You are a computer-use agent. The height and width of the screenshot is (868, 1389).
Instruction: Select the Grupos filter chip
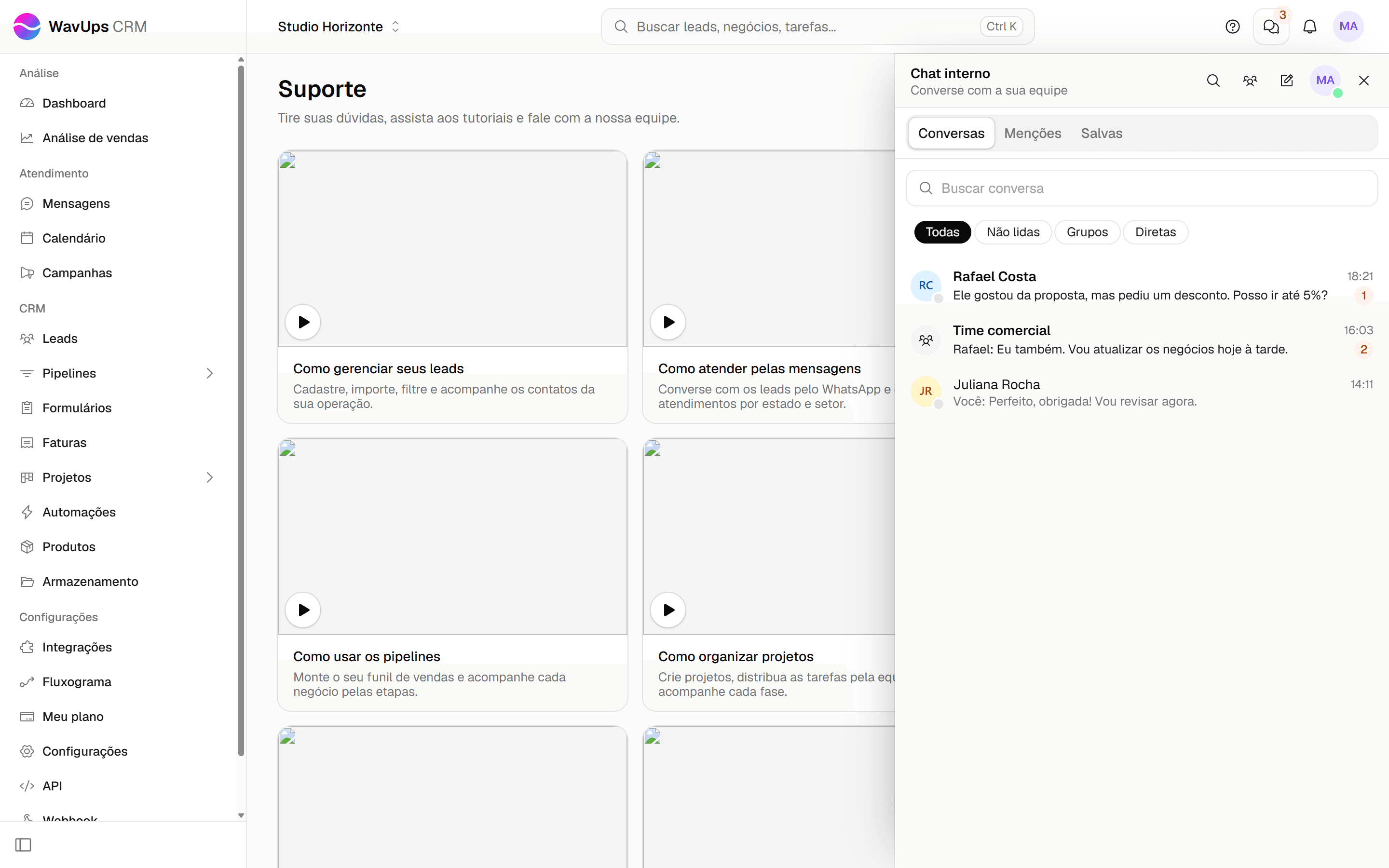click(1087, 232)
